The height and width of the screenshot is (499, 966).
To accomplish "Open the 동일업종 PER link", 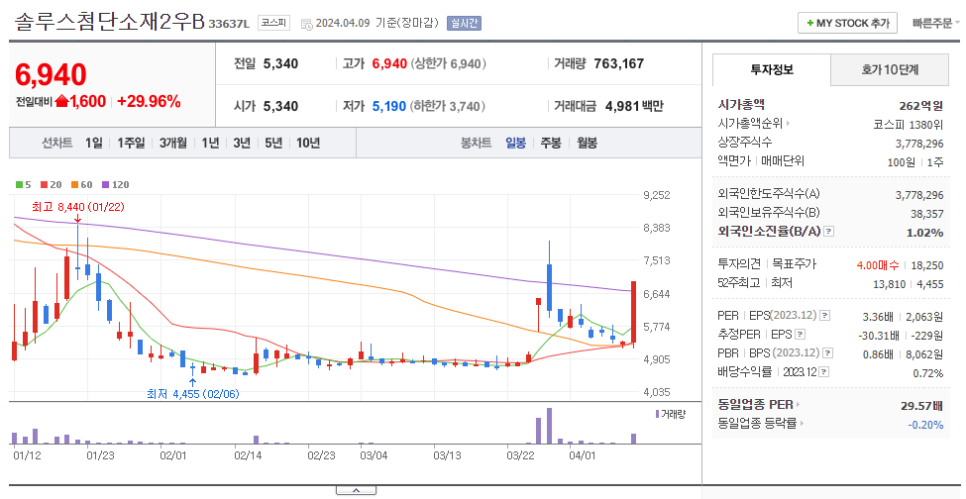I will point(758,405).
